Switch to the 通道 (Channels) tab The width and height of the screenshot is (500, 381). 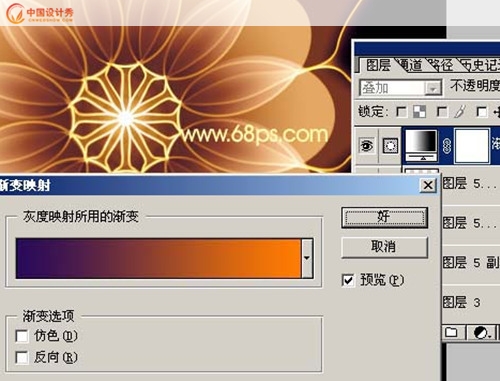coord(411,65)
